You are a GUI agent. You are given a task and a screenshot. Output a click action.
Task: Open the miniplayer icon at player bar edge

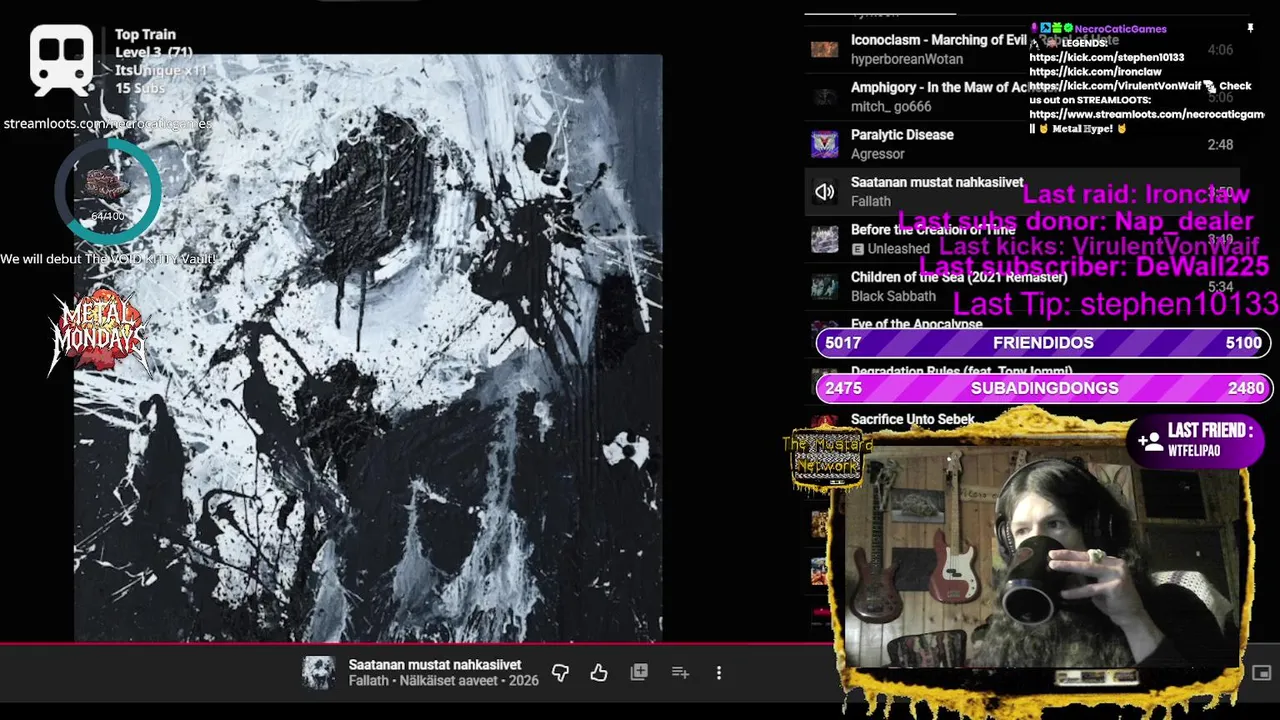tap(1262, 673)
